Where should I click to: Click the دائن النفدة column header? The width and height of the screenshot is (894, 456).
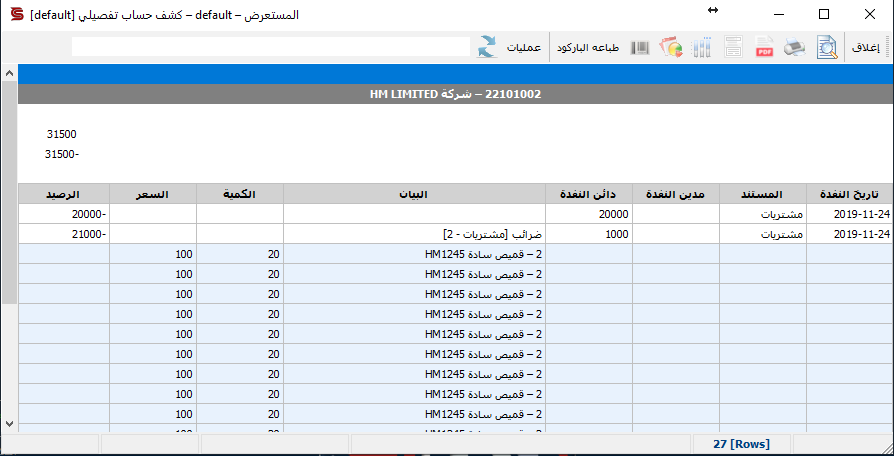[589, 194]
